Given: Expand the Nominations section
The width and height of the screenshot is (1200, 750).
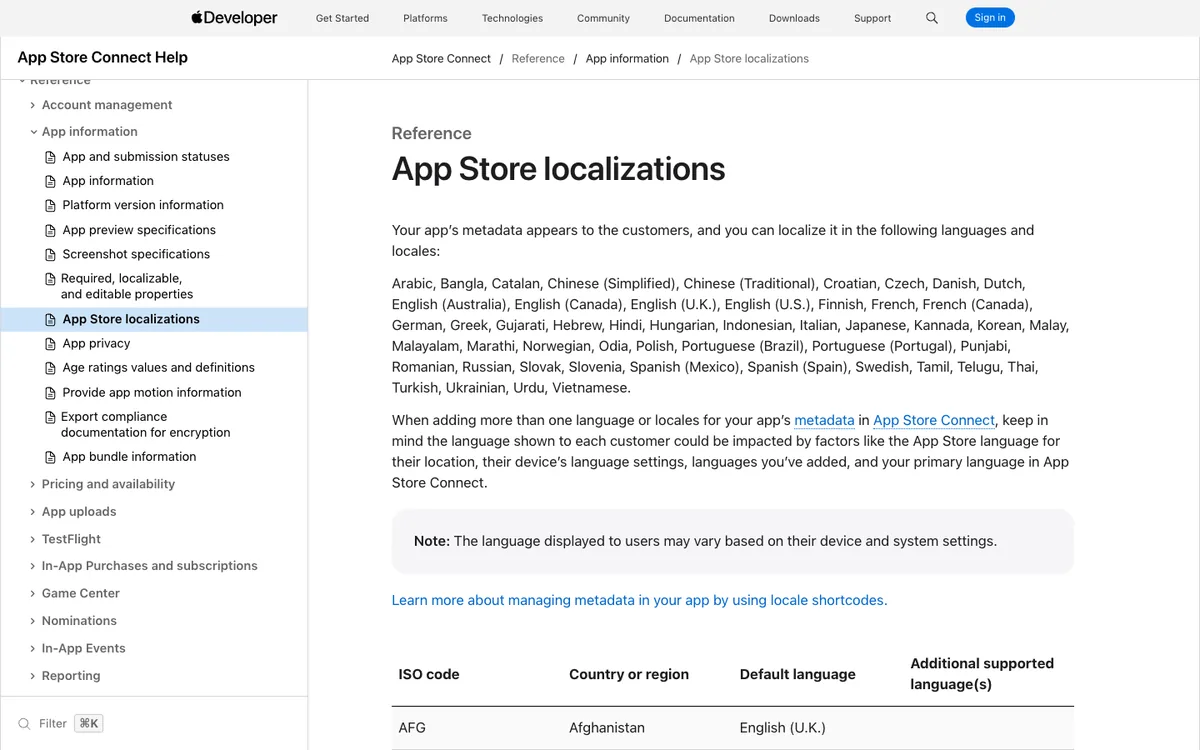Looking at the screenshot, I should tap(32, 621).
